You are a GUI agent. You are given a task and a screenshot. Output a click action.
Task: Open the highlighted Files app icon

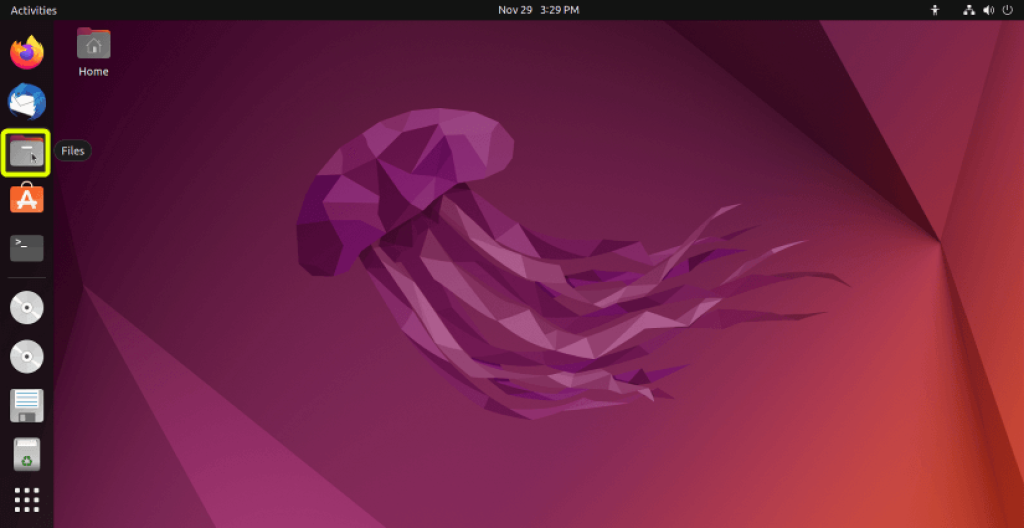click(27, 152)
